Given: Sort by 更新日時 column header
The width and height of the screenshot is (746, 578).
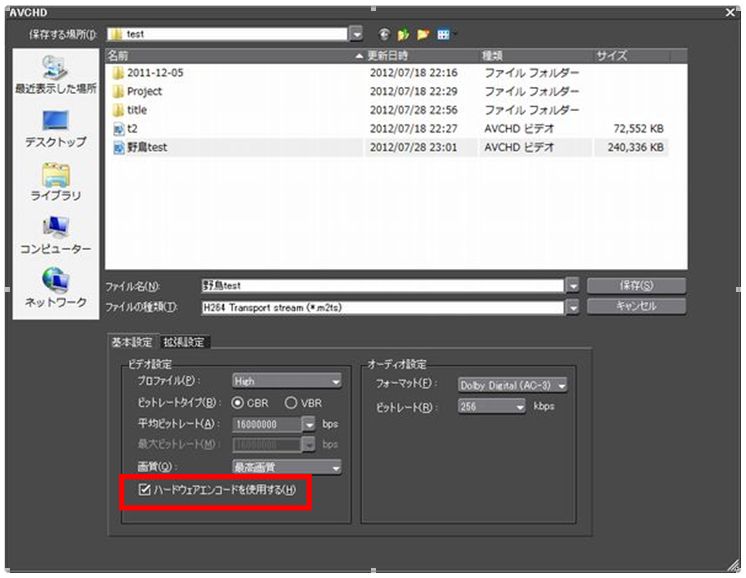Looking at the screenshot, I should (422, 56).
